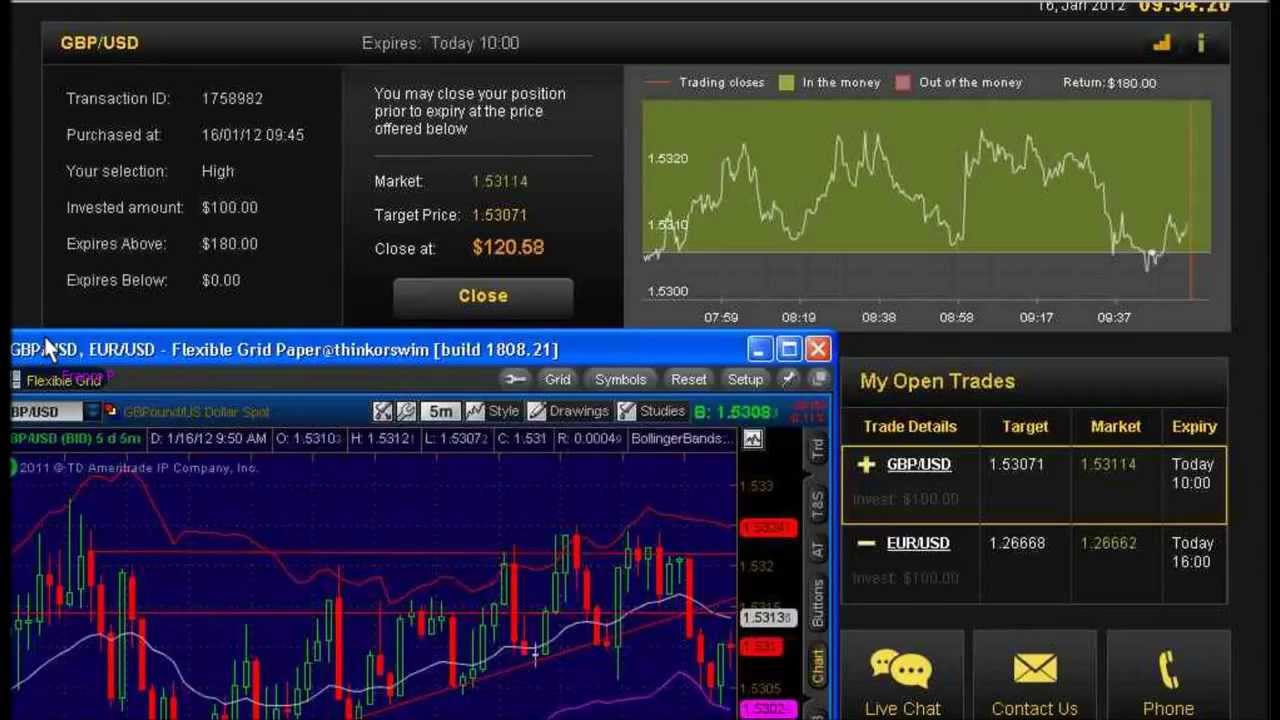Image resolution: width=1280 pixels, height=720 pixels.
Task: Click the Phone handset icon
Action: click(x=1168, y=669)
